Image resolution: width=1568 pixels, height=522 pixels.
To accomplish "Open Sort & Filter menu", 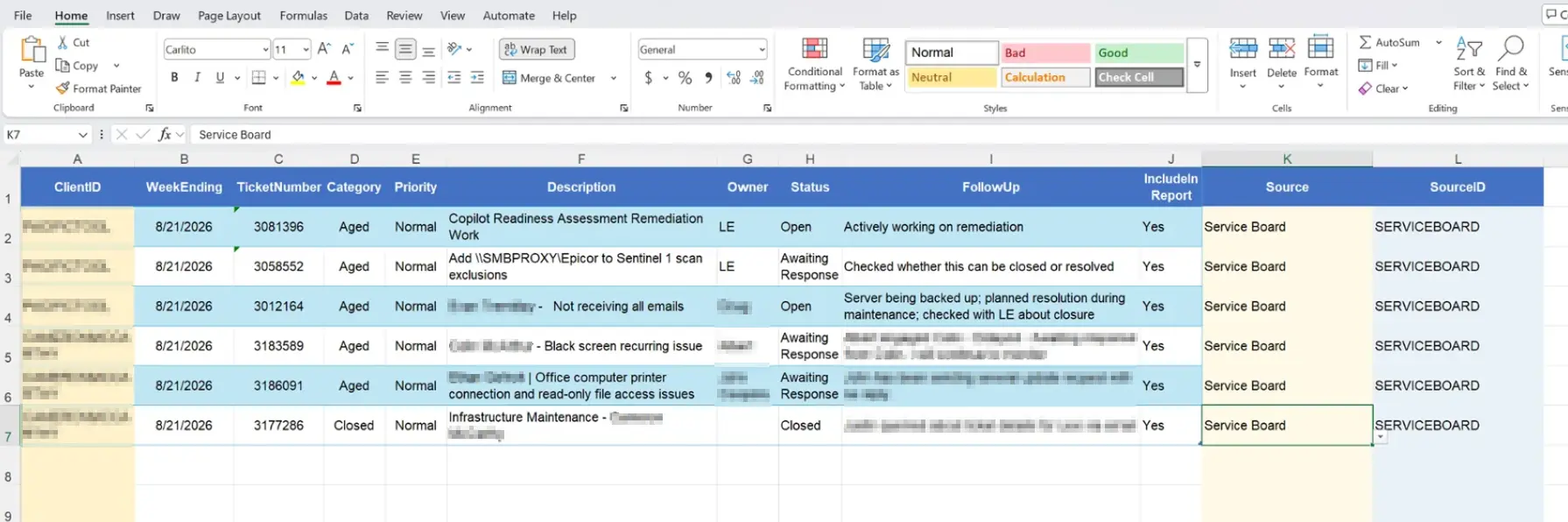I will pyautogui.click(x=1469, y=64).
